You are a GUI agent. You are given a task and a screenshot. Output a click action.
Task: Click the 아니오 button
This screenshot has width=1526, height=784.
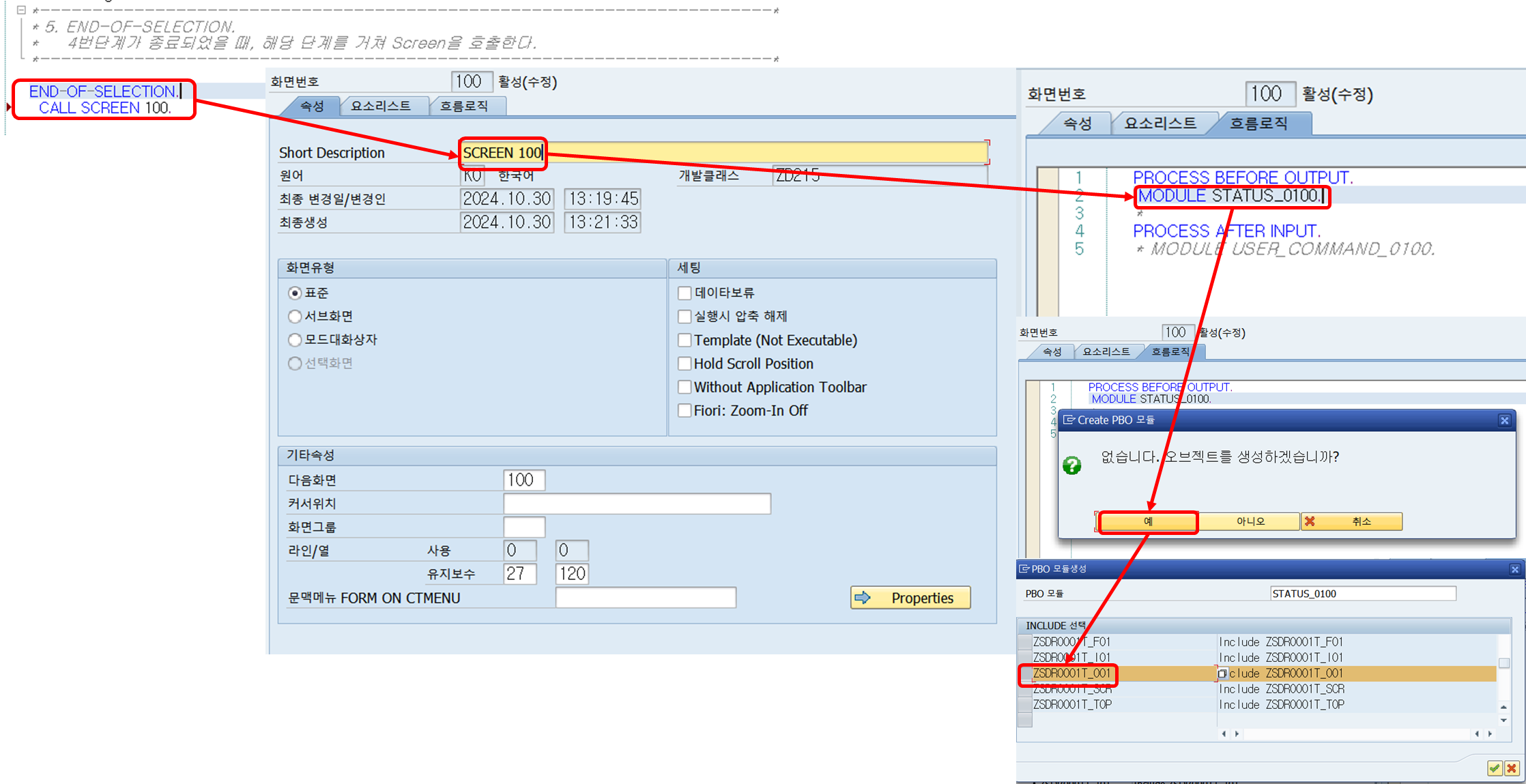(1250, 521)
